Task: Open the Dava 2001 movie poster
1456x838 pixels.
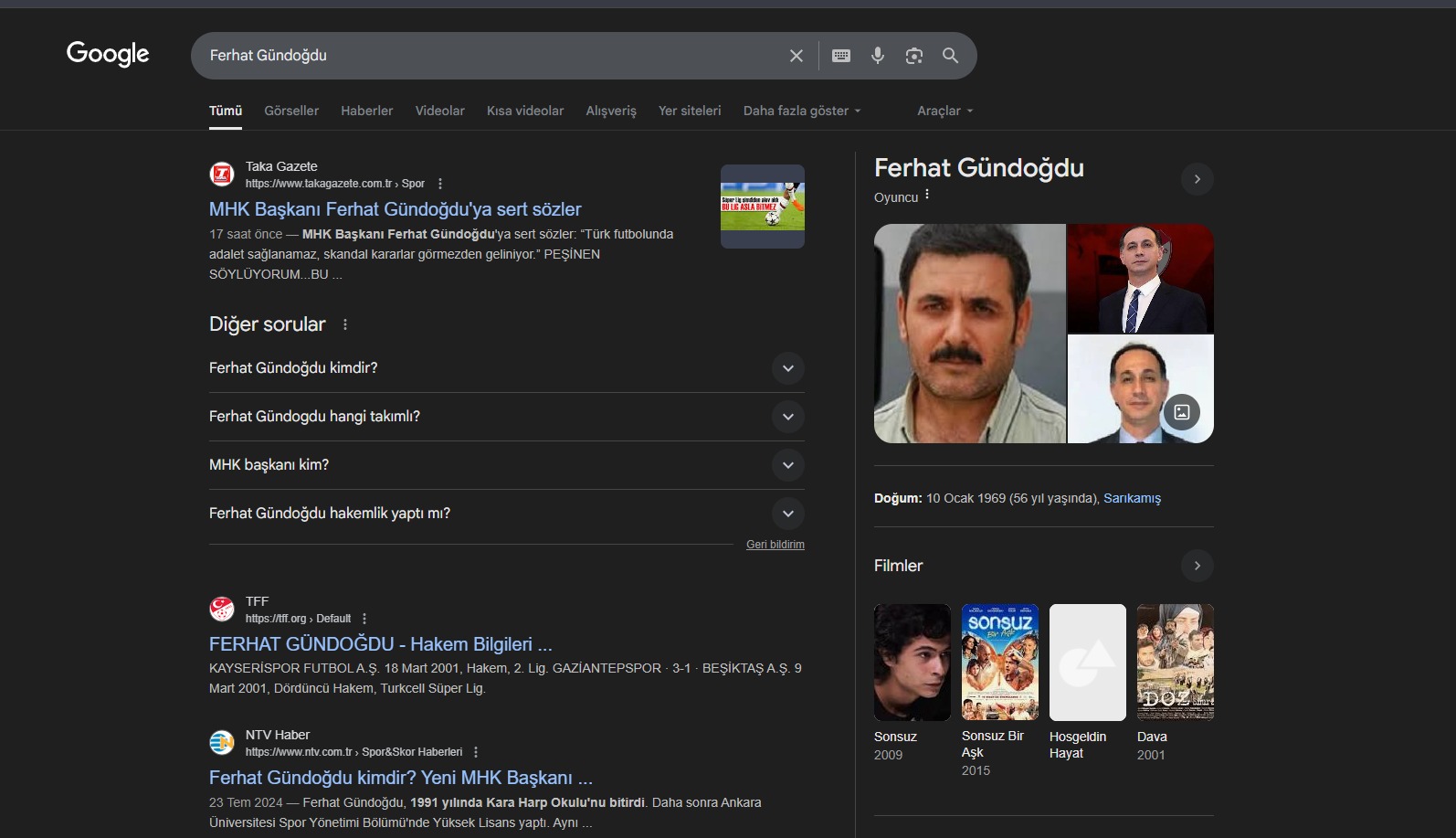Action: pyautogui.click(x=1176, y=663)
